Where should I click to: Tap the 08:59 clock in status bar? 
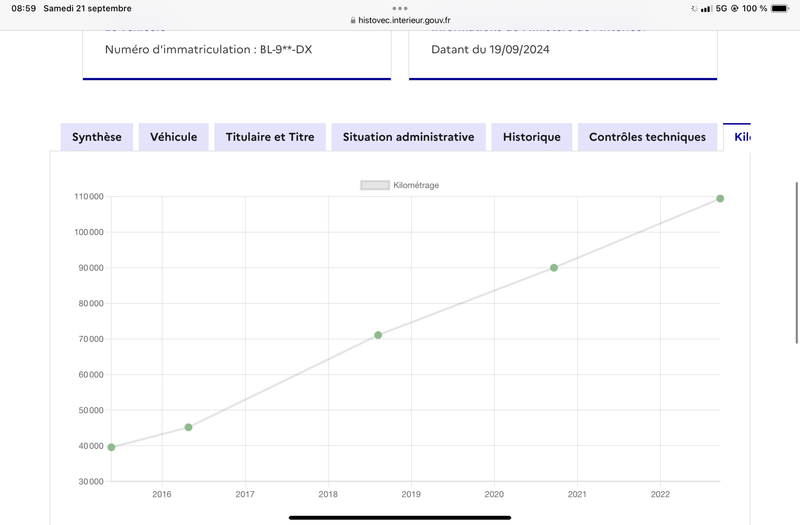[23, 8]
